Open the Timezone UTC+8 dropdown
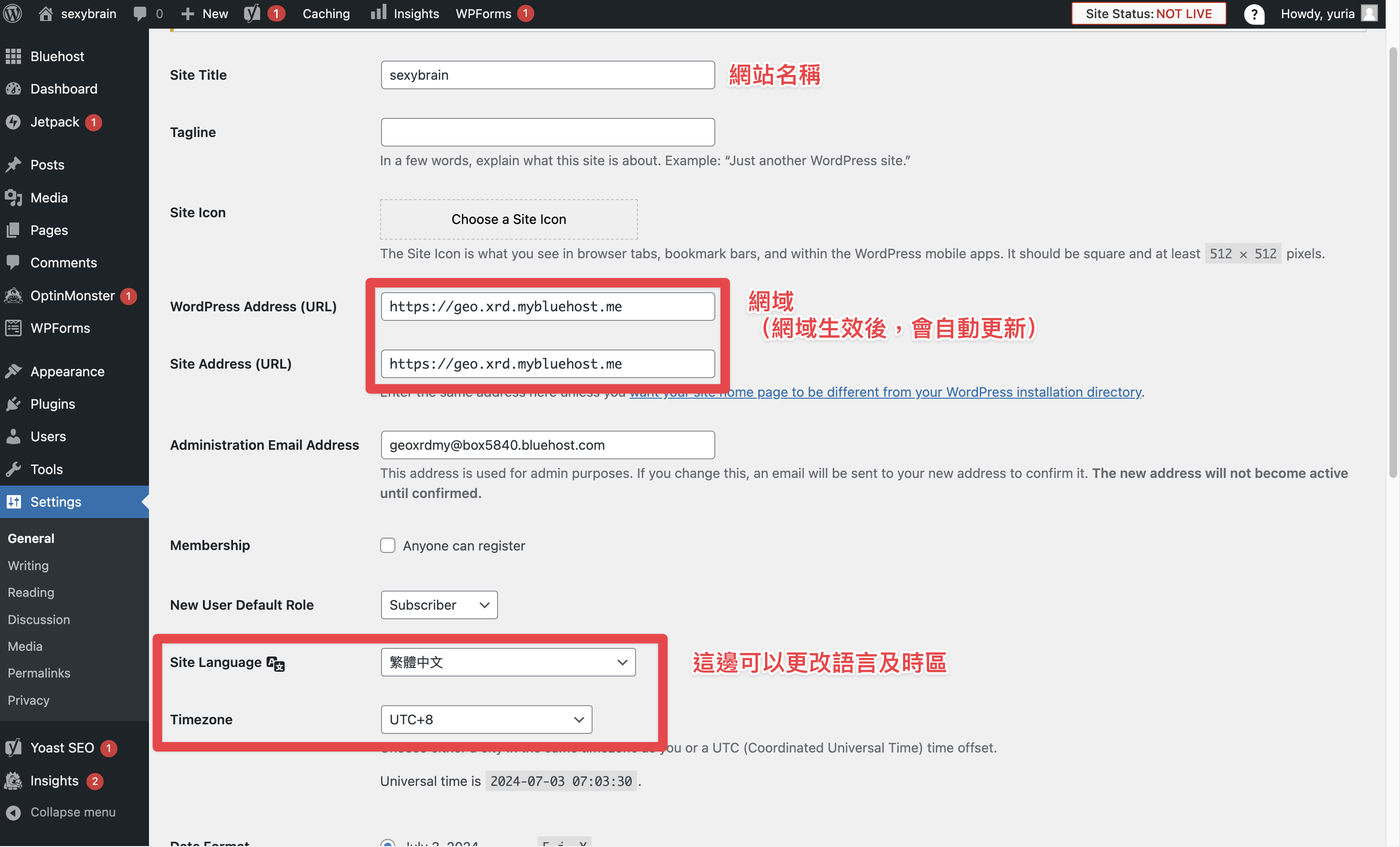This screenshot has height=847, width=1400. click(487, 720)
